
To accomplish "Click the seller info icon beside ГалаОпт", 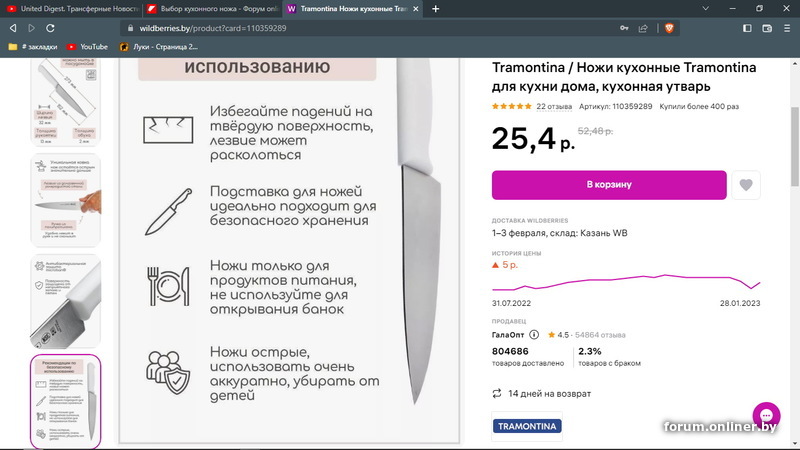I will coord(534,335).
